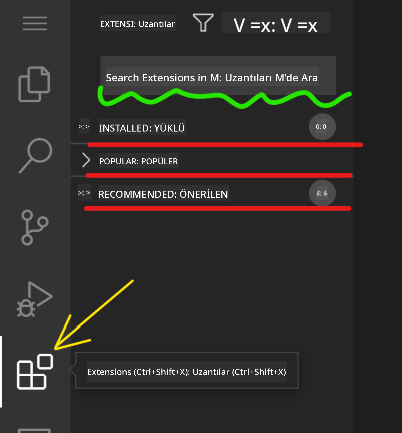Toggle the small arrow beside RECOMMENDED

84,193
